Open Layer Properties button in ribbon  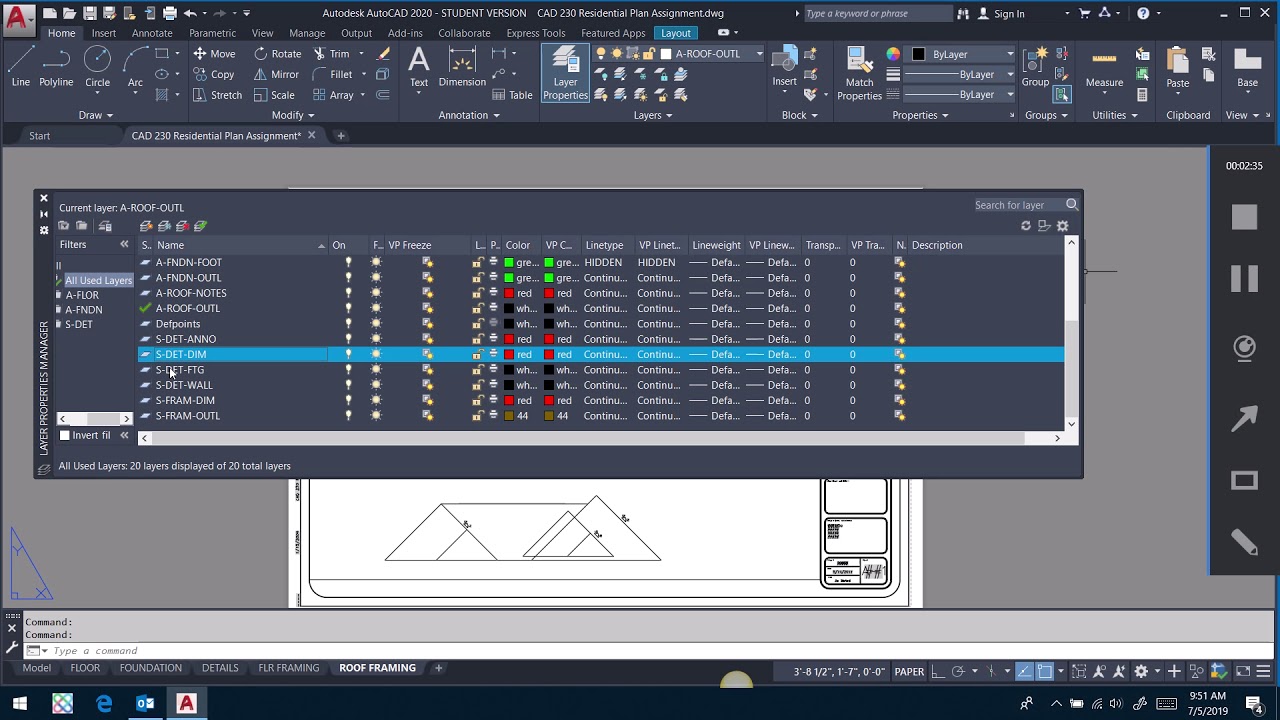pos(565,73)
